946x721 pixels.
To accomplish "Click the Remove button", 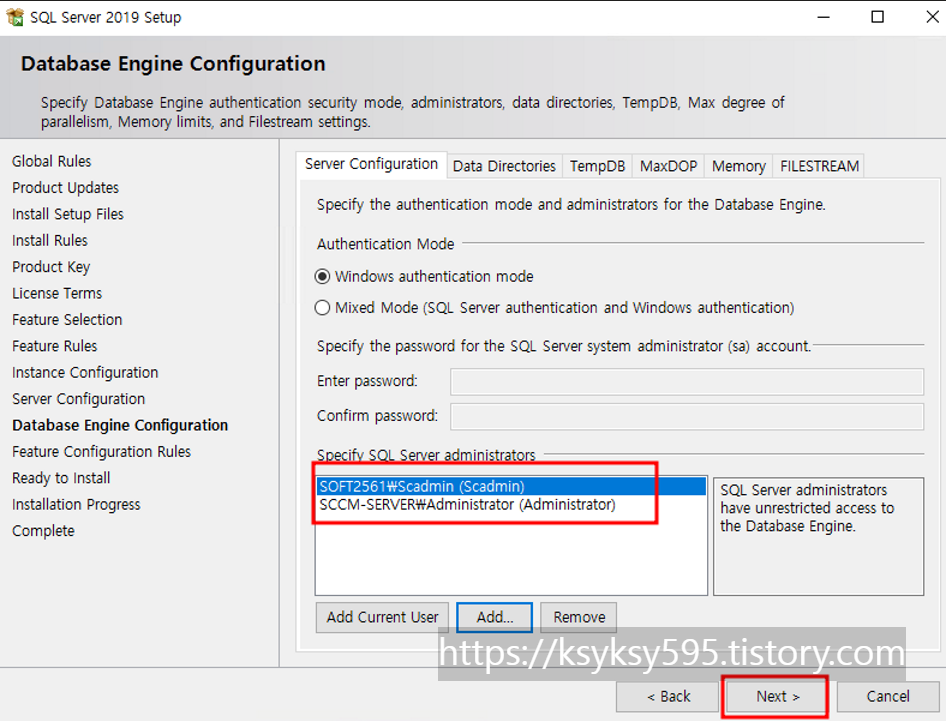I will click(x=579, y=617).
